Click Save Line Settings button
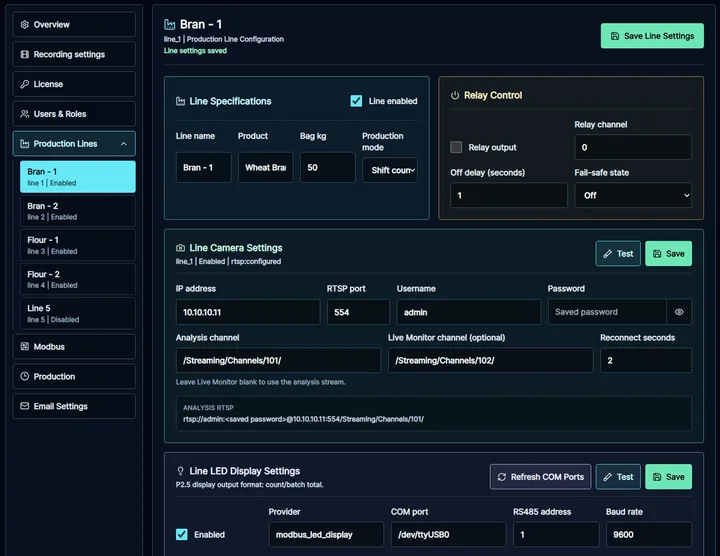 [x=652, y=36]
